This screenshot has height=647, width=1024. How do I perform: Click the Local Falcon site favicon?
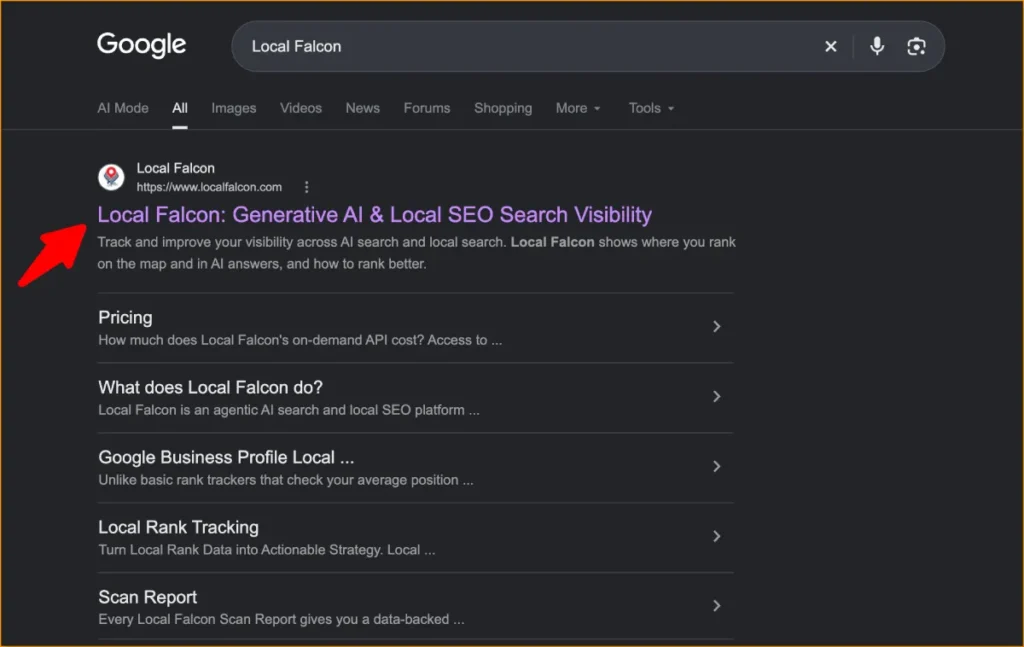click(x=111, y=177)
